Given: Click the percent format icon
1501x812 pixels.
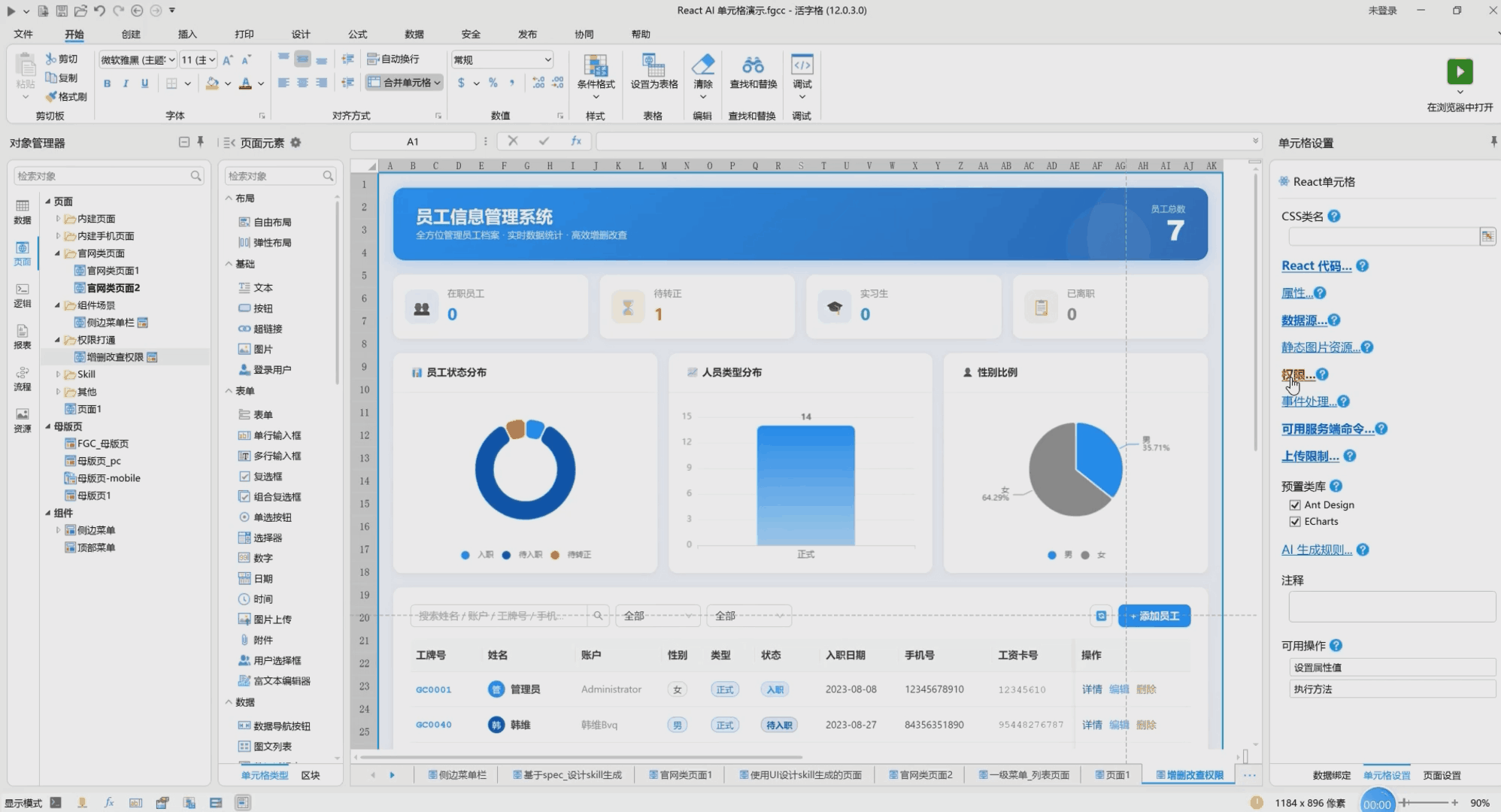Looking at the screenshot, I should pyautogui.click(x=493, y=83).
